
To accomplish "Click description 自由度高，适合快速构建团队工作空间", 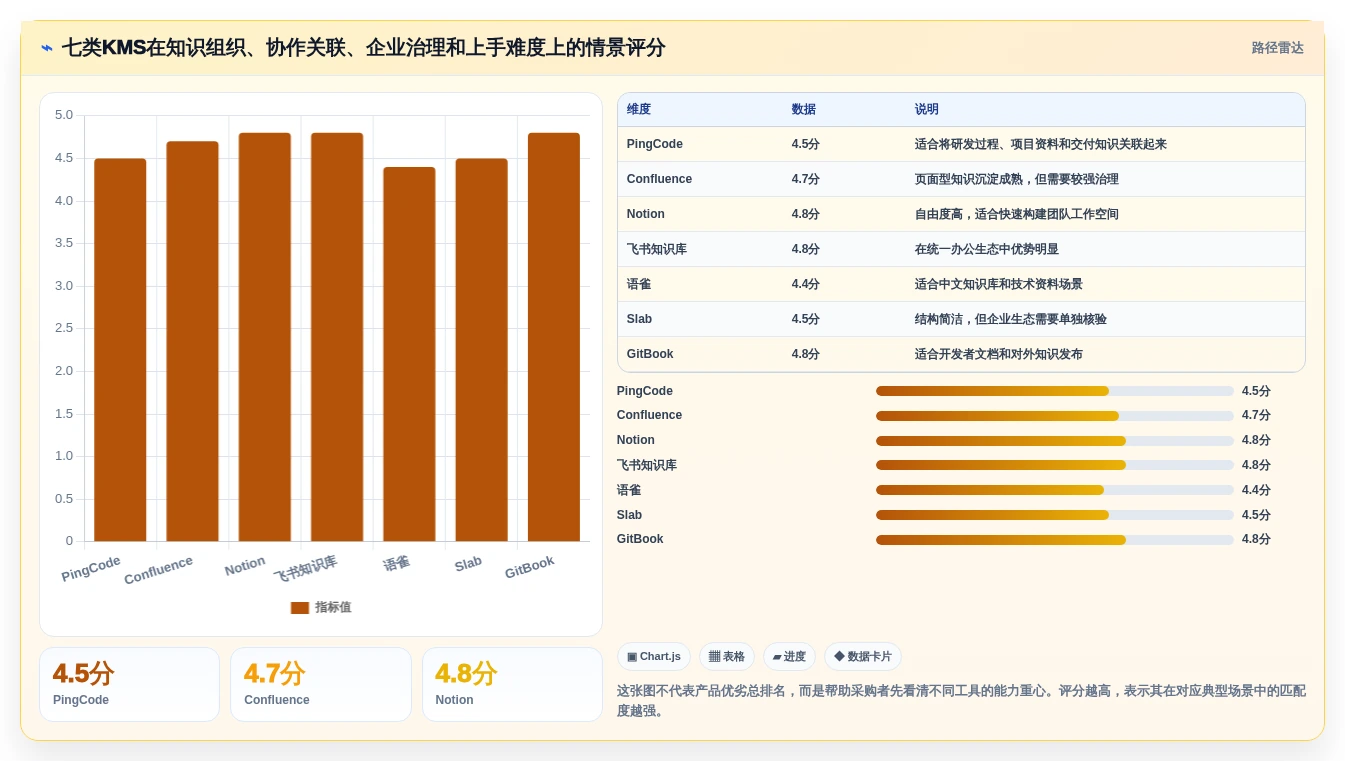I will pos(1017,214).
